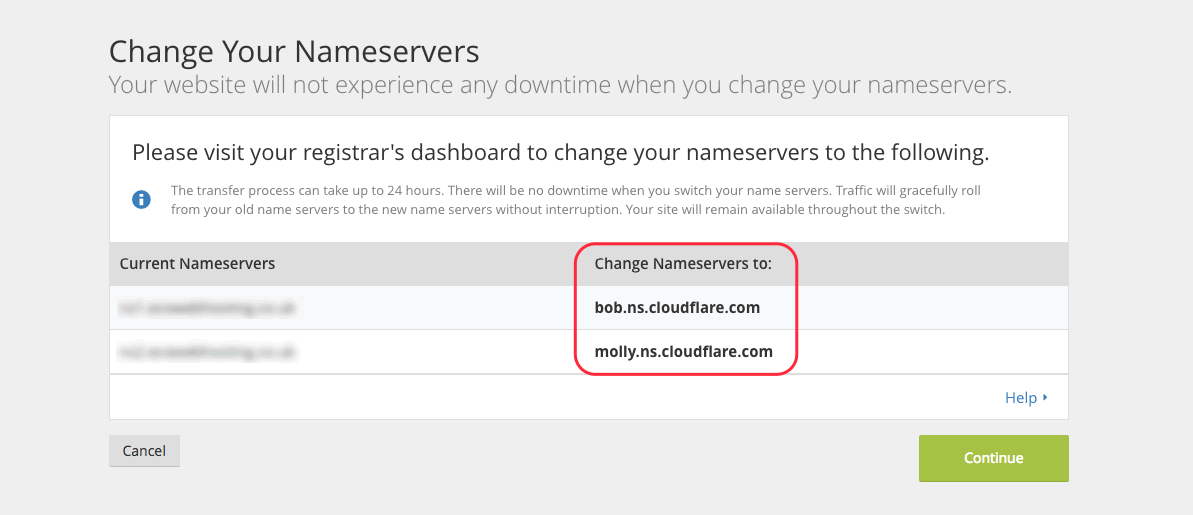Click the downtime subtitle below the title
Screen dimensions: 1193x515
coord(560,85)
